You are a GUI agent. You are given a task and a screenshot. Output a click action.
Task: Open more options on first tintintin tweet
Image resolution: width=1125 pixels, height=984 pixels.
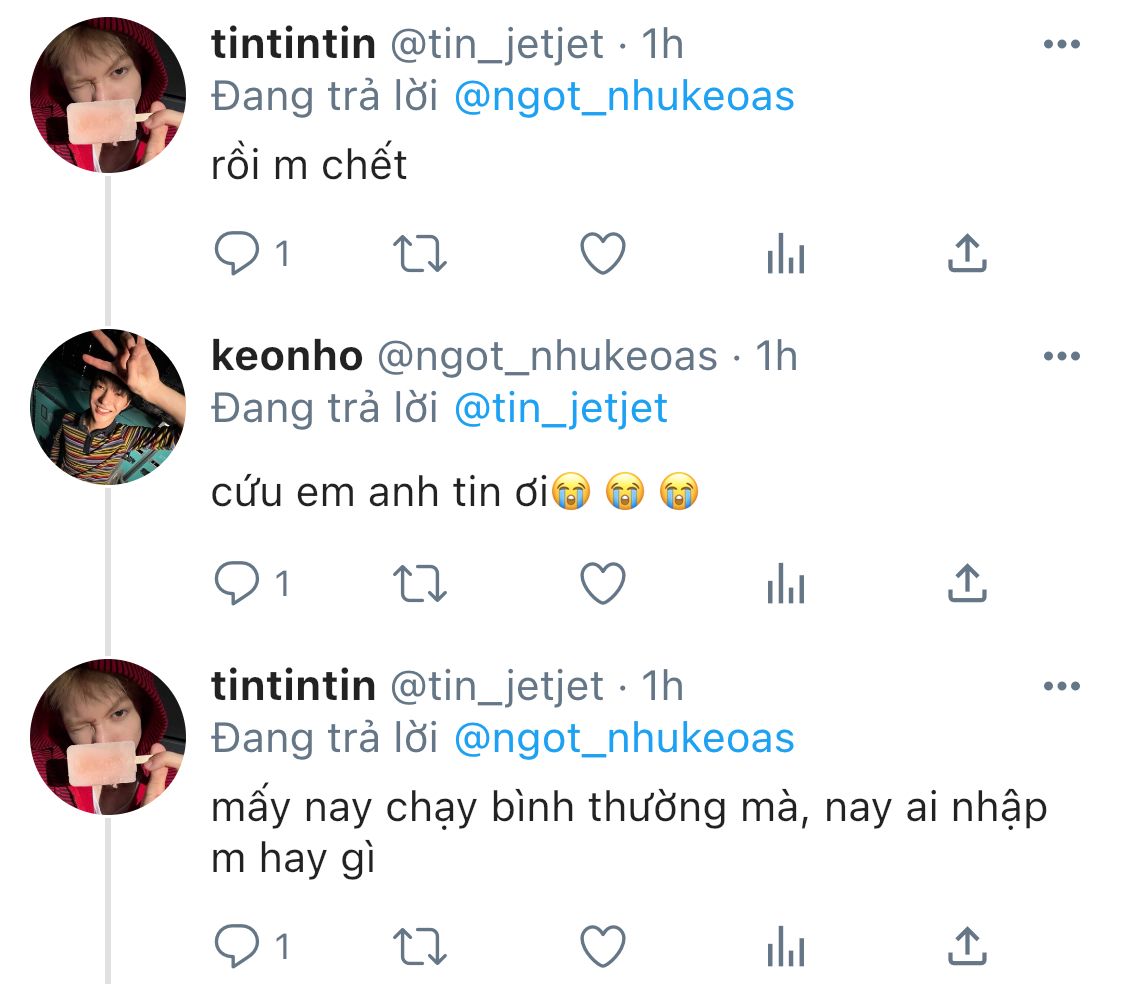pyautogui.click(x=1061, y=44)
